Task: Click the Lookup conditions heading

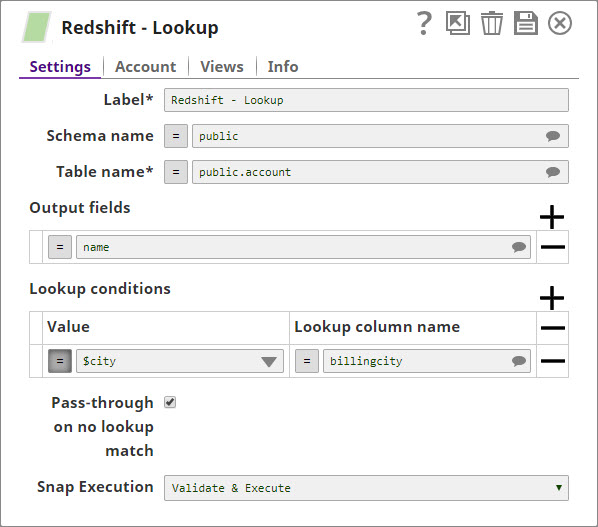Action: point(100,289)
